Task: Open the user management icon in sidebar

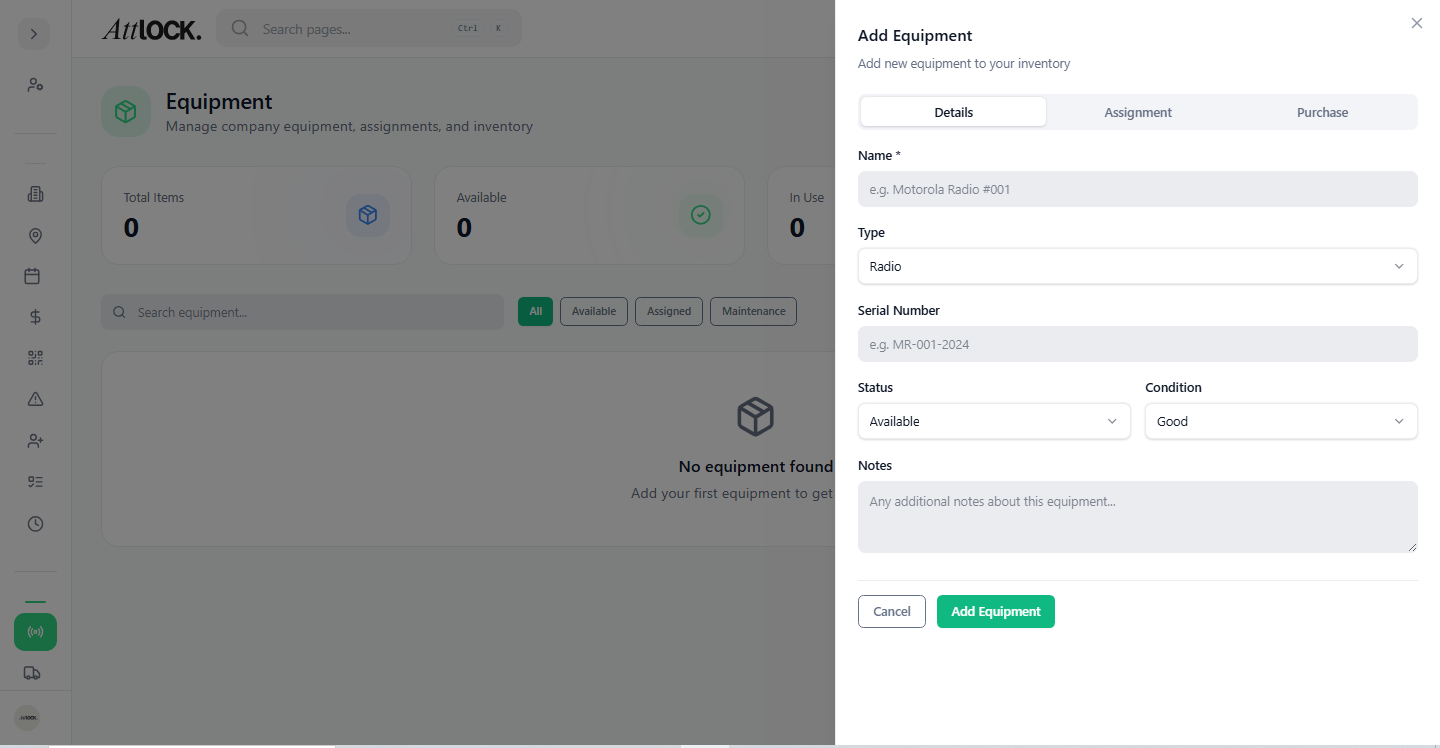Action: (x=35, y=84)
